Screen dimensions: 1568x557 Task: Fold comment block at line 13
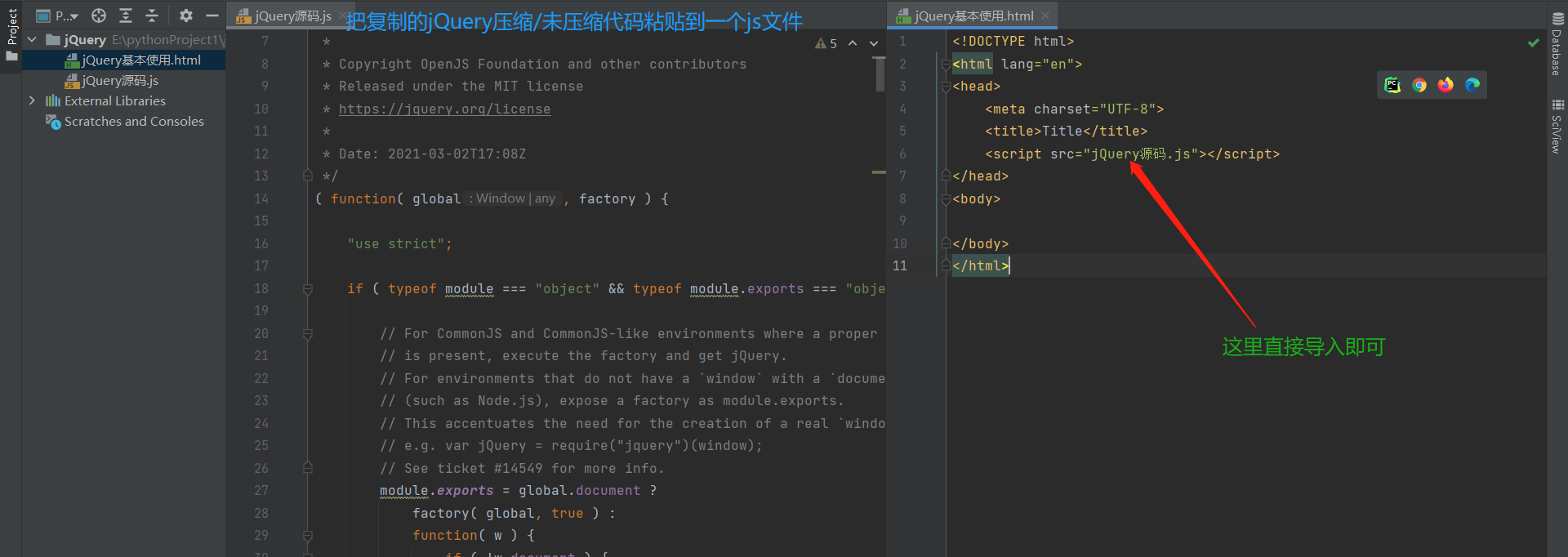click(x=308, y=175)
